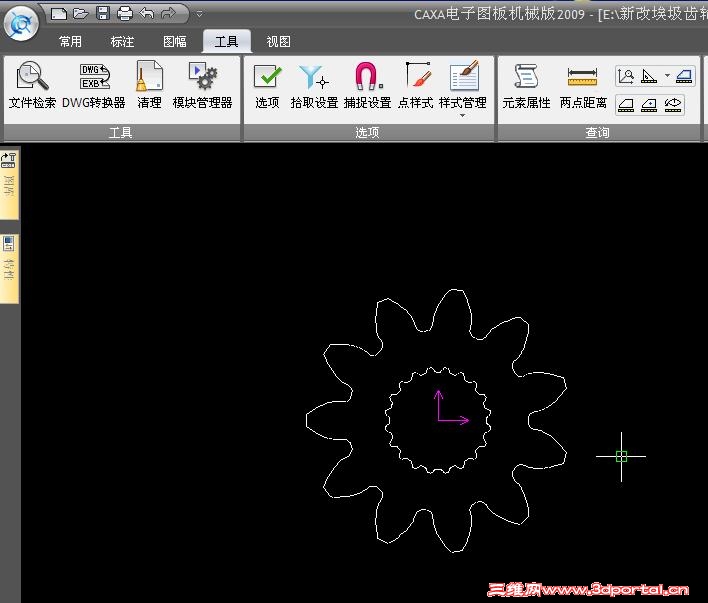This screenshot has width=708, height=603.
Task: Run the 清理 cleanup tool
Action: pyautogui.click(x=149, y=85)
